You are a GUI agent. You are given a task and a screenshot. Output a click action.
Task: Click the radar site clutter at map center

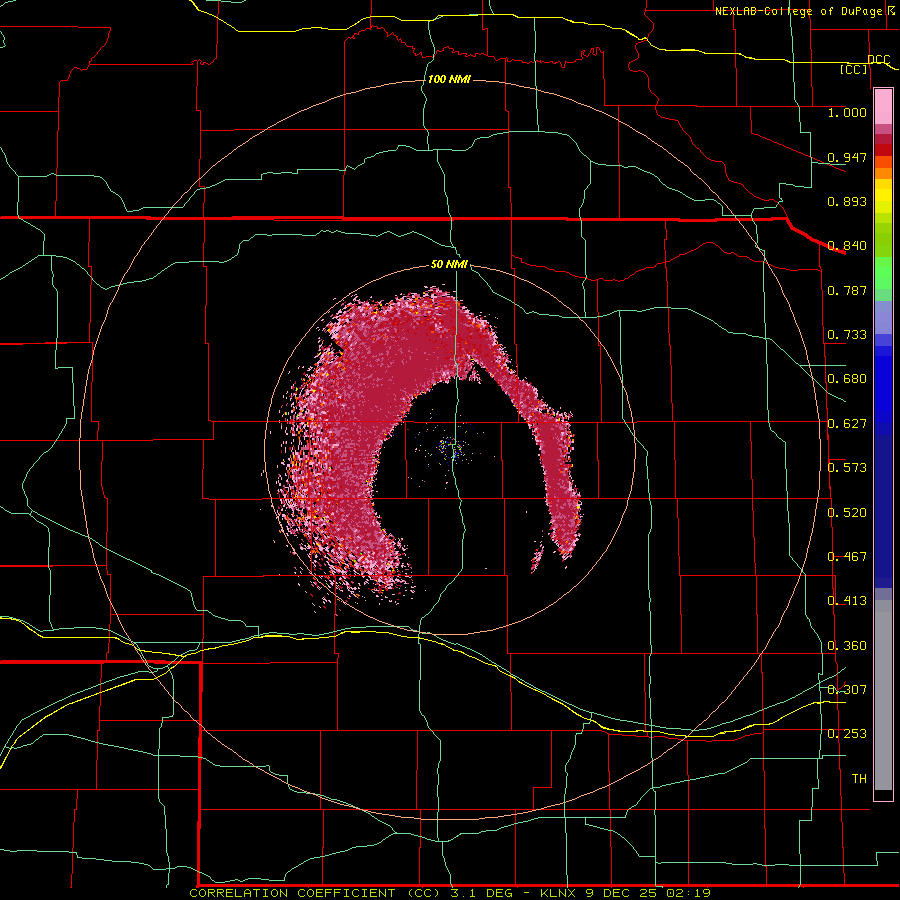tap(452, 449)
